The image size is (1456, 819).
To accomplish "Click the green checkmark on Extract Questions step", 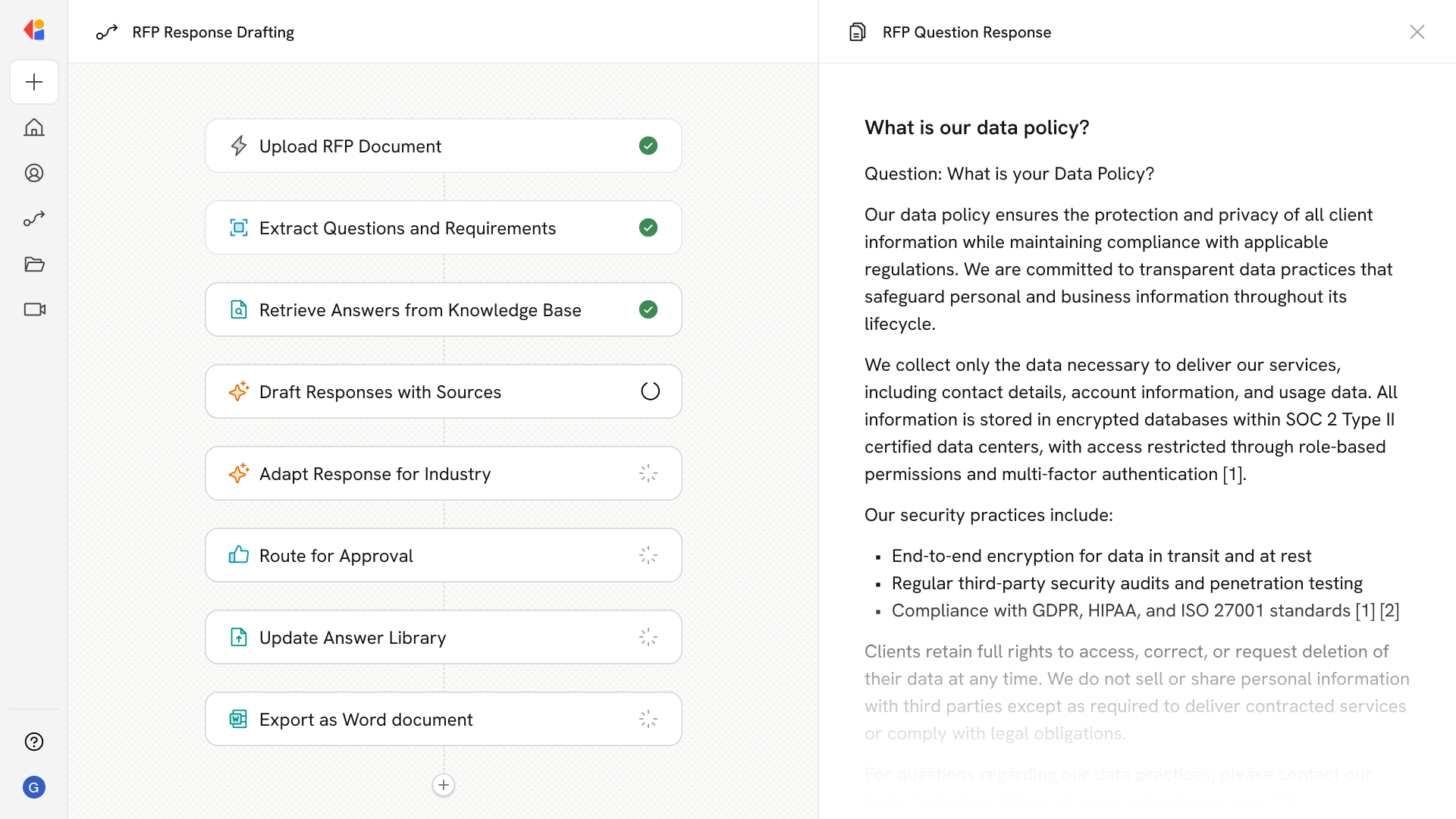I will (x=648, y=227).
